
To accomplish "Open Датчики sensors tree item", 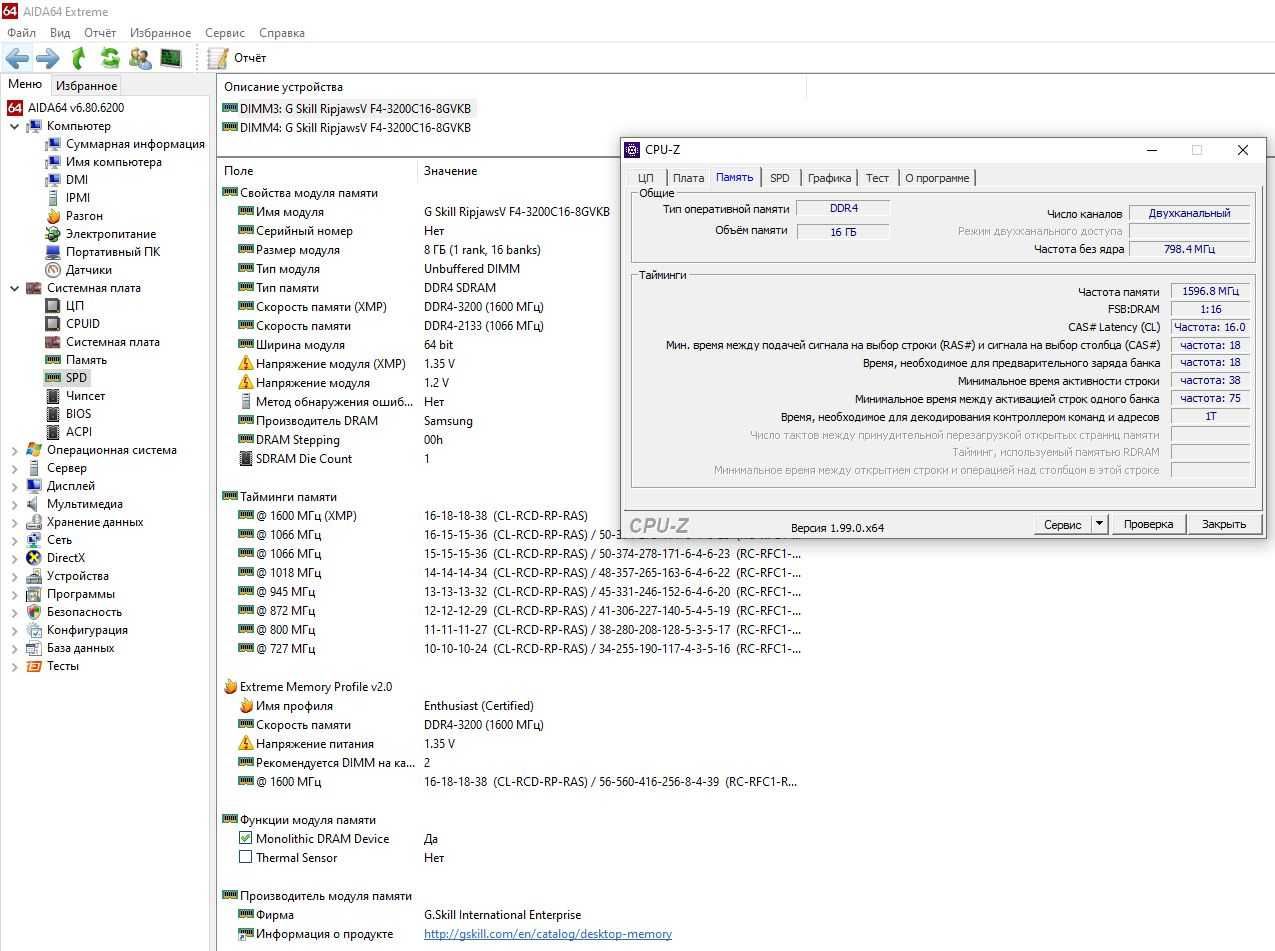I will click(x=89, y=270).
